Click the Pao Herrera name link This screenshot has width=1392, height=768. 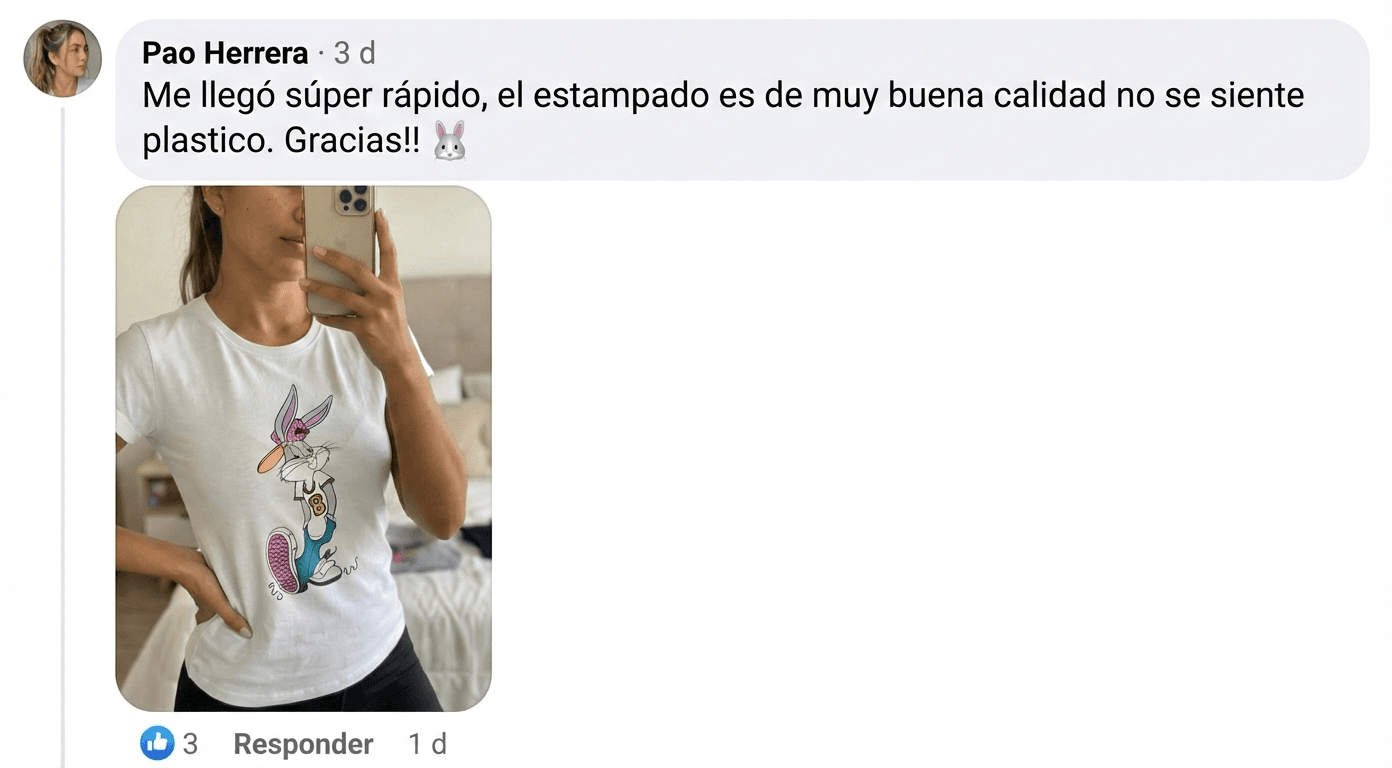pyautogui.click(x=225, y=52)
